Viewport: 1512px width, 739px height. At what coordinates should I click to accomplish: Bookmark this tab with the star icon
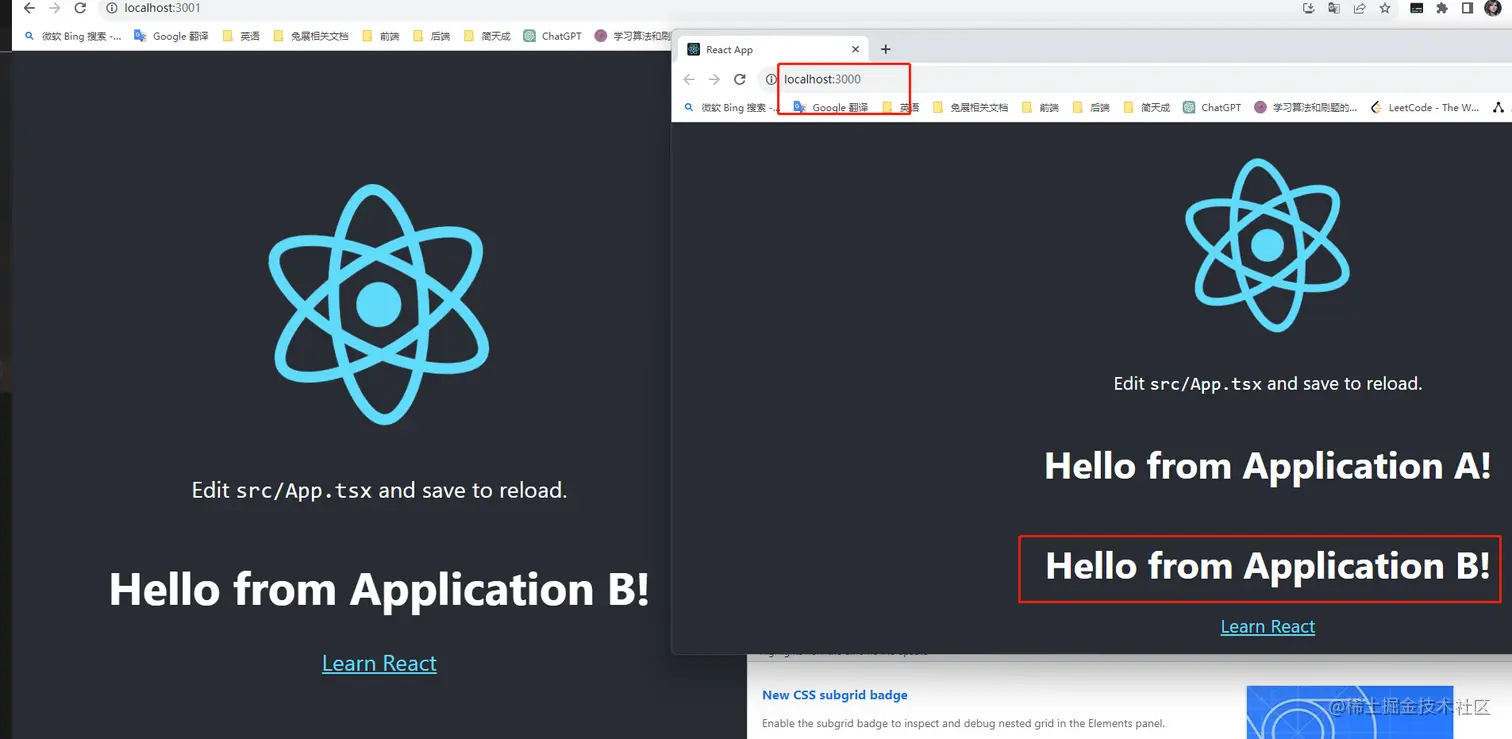point(1385,8)
